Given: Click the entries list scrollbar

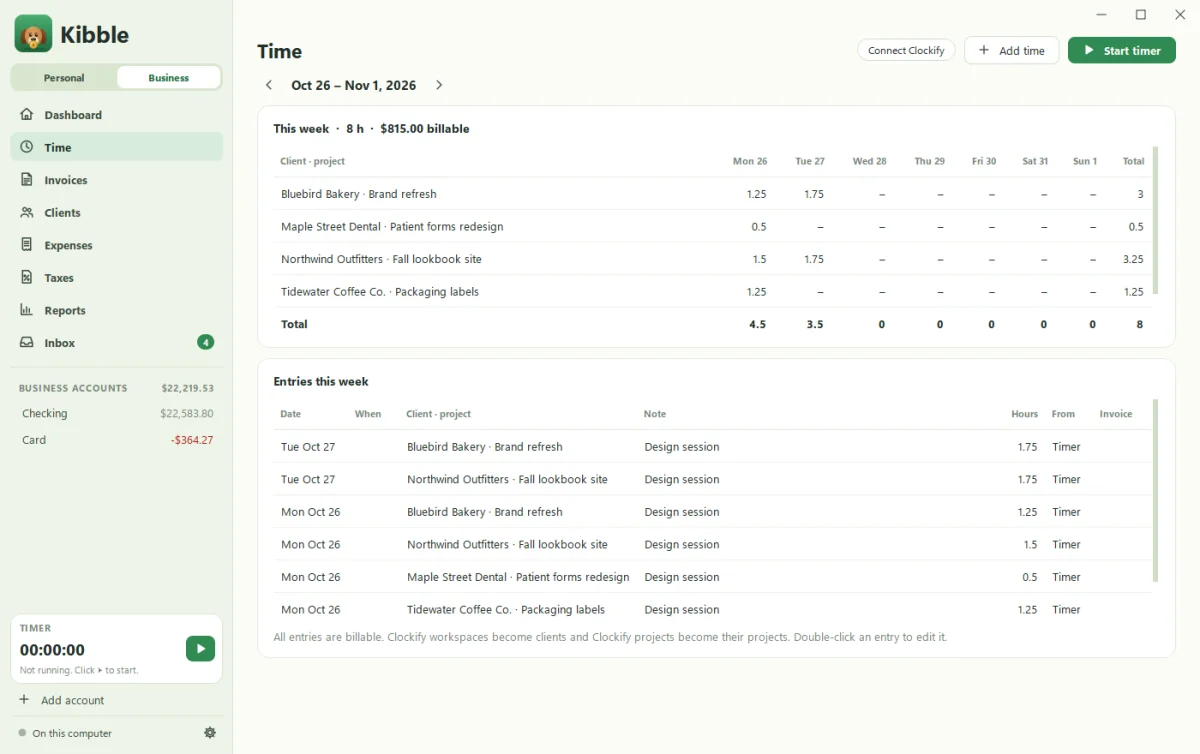Looking at the screenshot, I should coord(1156,491).
